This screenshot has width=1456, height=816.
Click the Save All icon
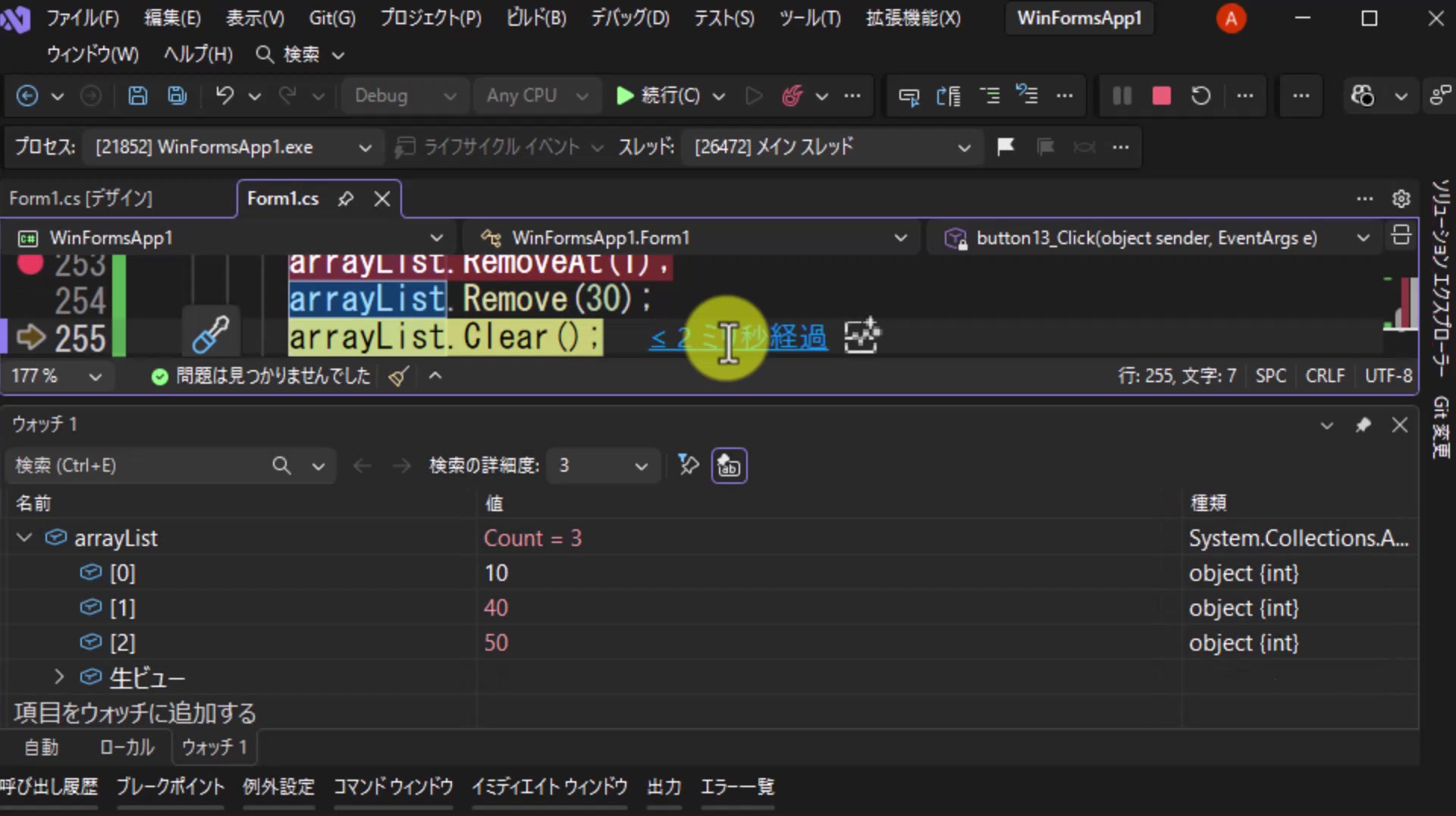click(x=177, y=96)
